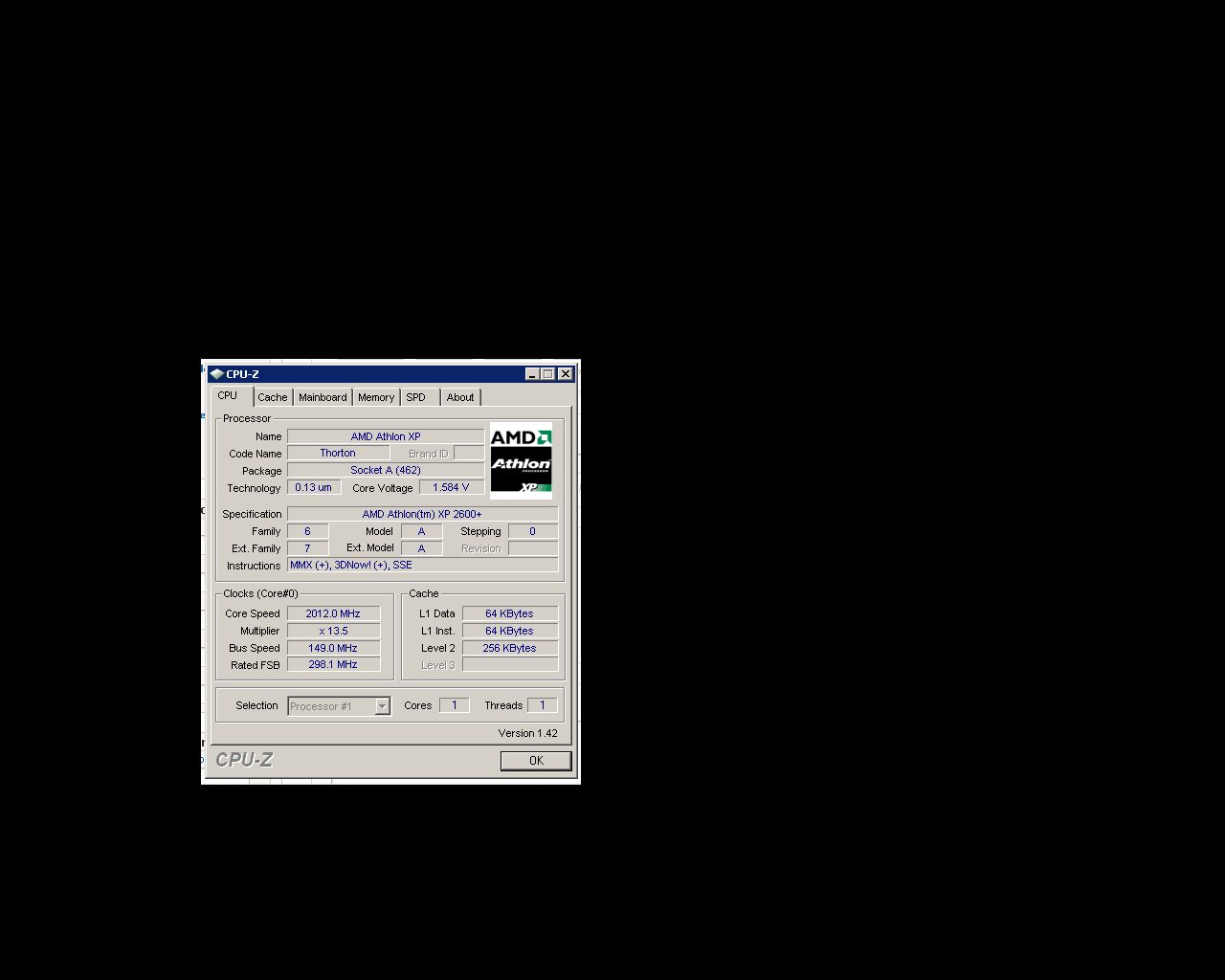Click the Bus Speed value 149.0 MHz
This screenshot has height=980, width=1225.
tap(333, 648)
